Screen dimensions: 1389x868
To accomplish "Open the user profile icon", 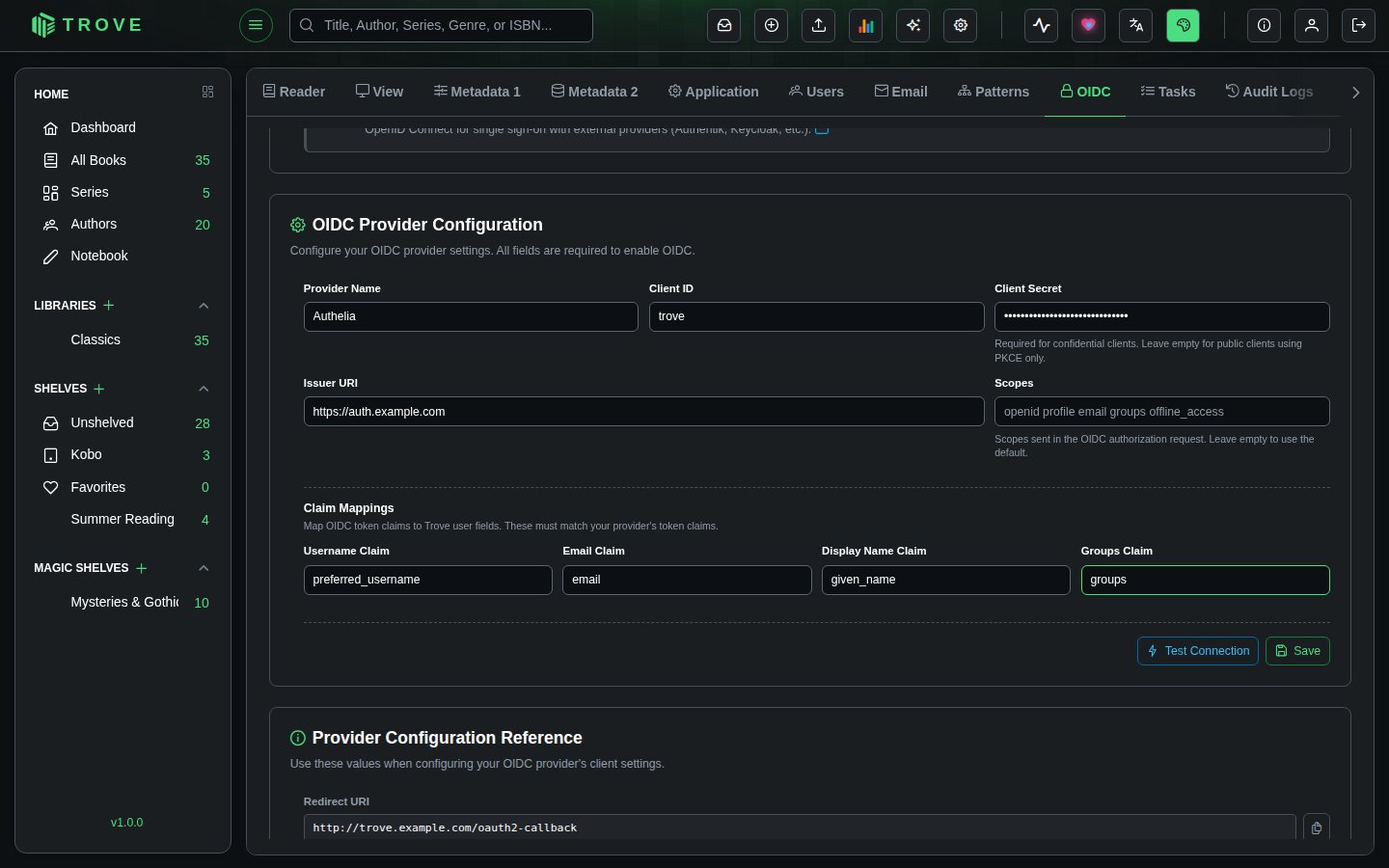I will (x=1312, y=25).
